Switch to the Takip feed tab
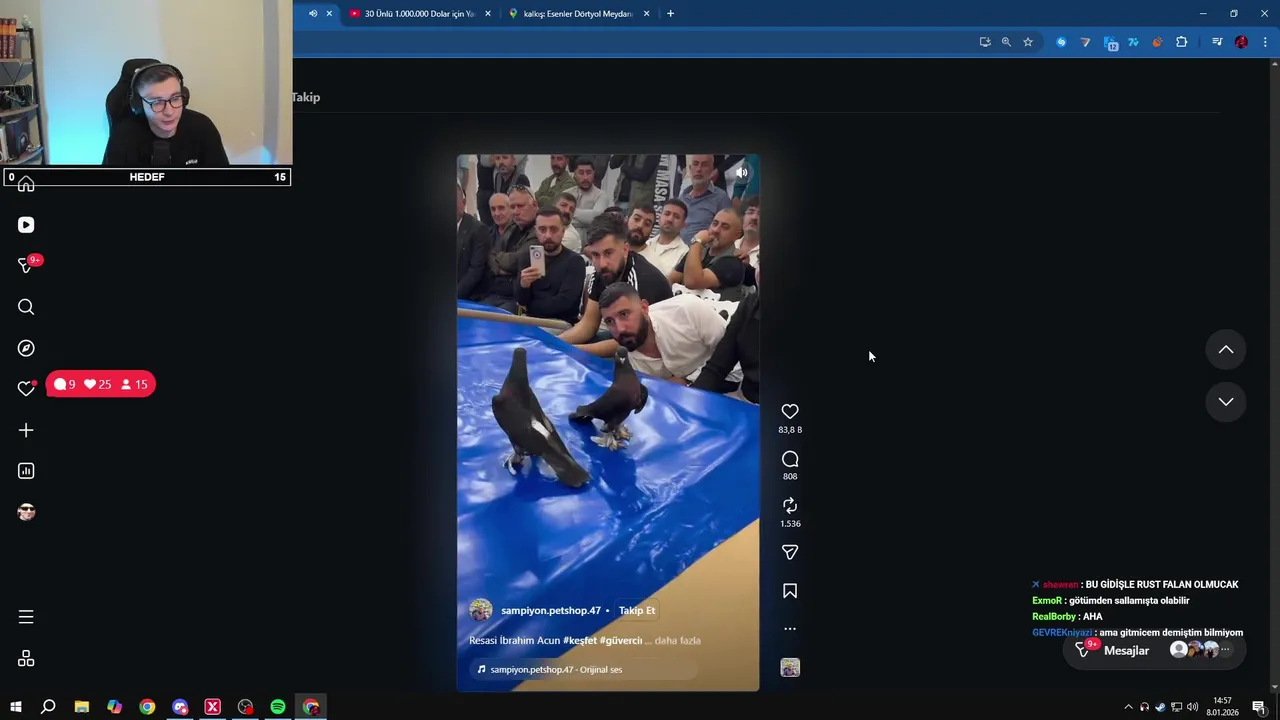 (x=306, y=97)
